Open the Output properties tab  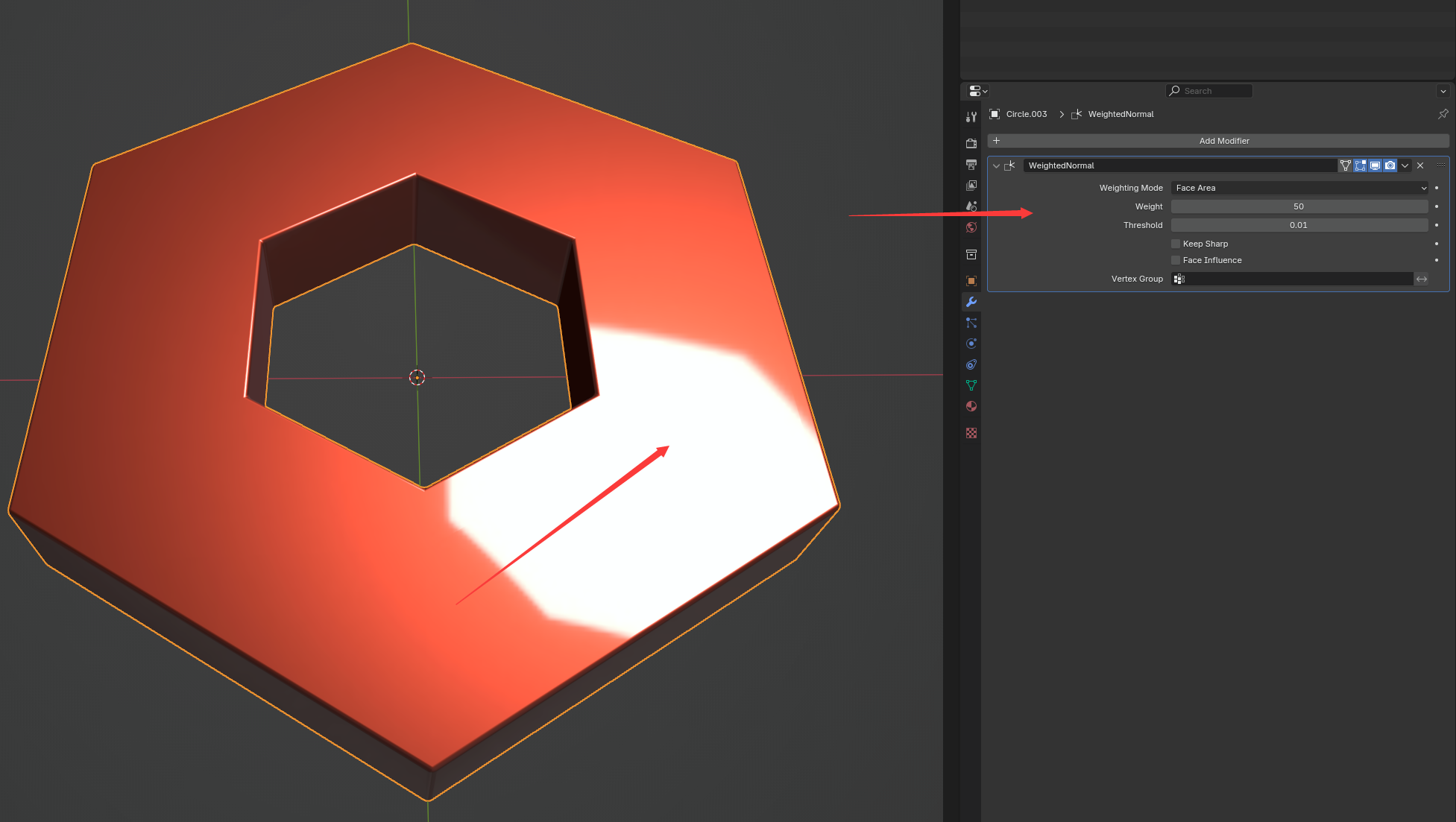pos(971,164)
